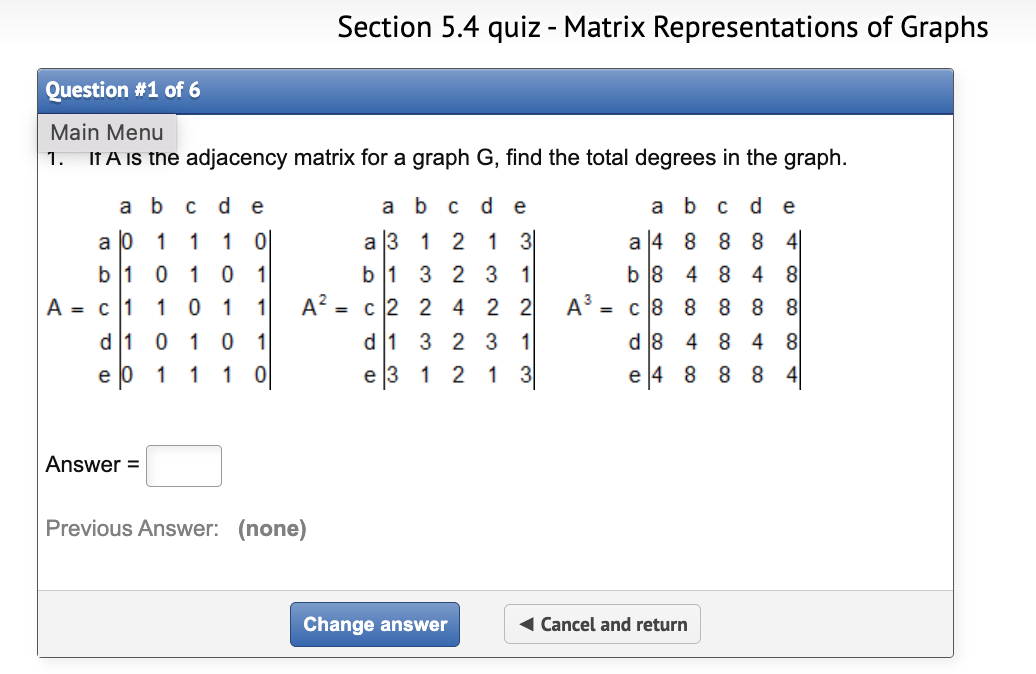Screen dimensions: 1036x674
Task: Click row label e in matrix A
Action: [x=104, y=377]
